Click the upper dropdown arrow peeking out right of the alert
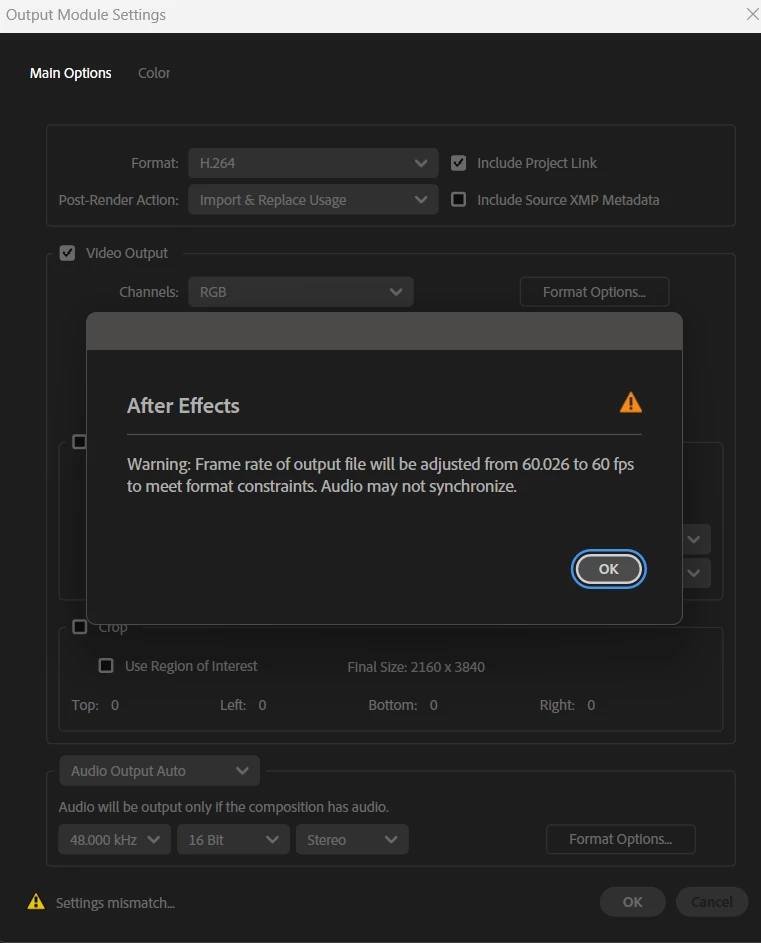The width and height of the screenshot is (761, 943). click(694, 539)
